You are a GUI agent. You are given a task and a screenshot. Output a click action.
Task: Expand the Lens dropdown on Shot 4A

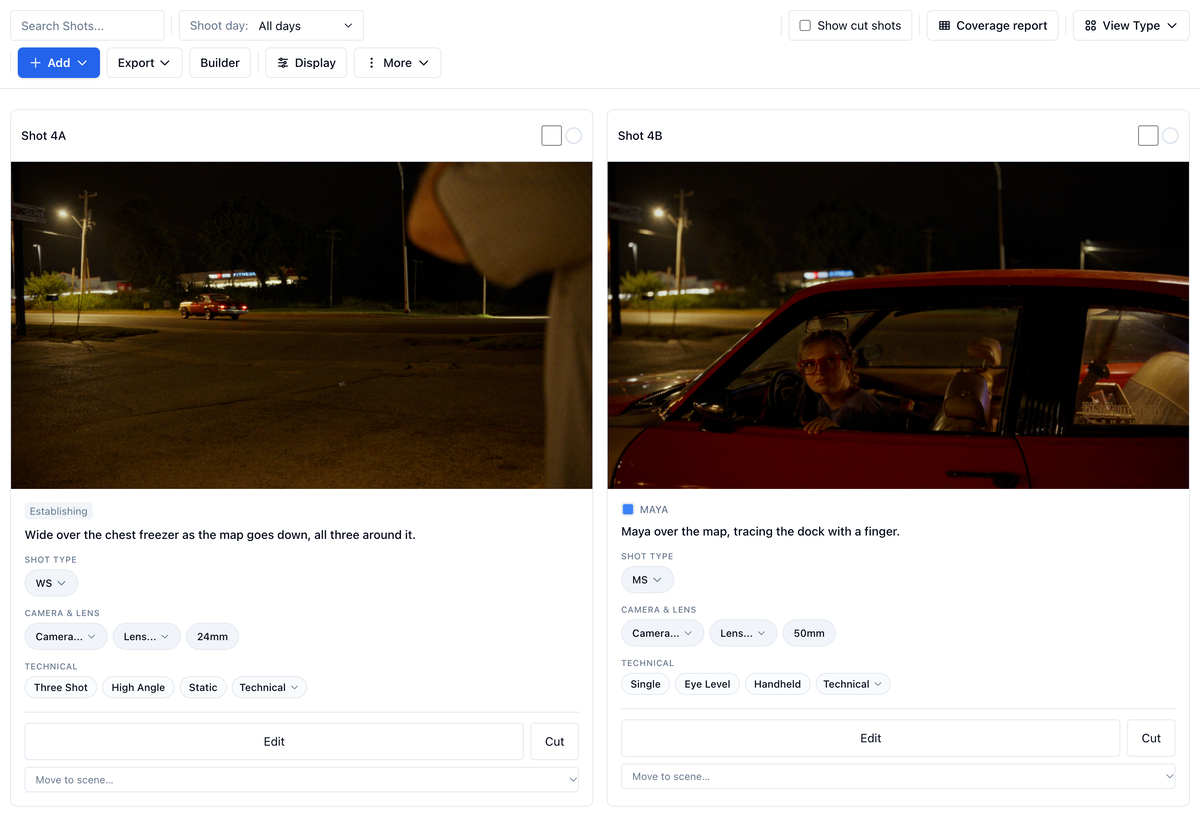click(147, 636)
